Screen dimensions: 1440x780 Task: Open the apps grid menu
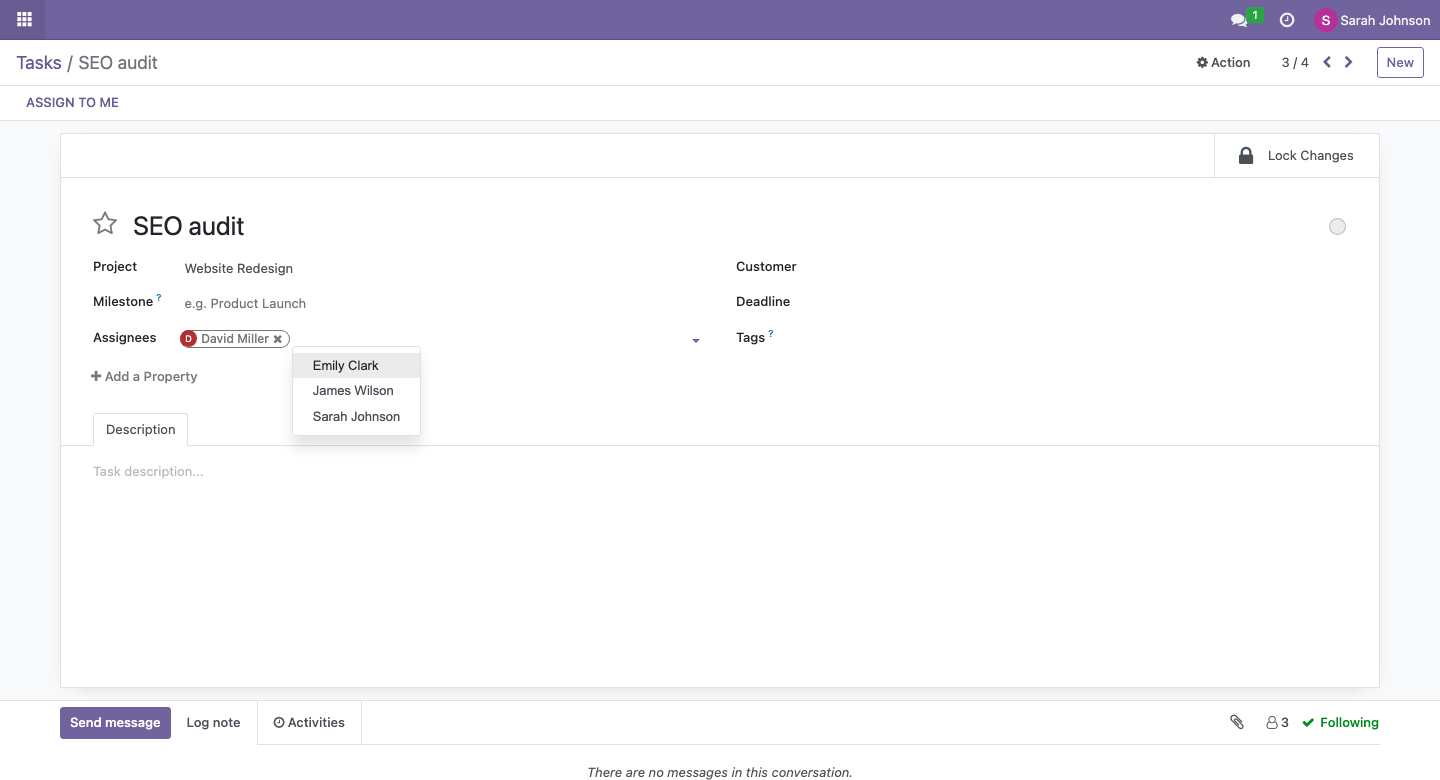click(x=24, y=19)
